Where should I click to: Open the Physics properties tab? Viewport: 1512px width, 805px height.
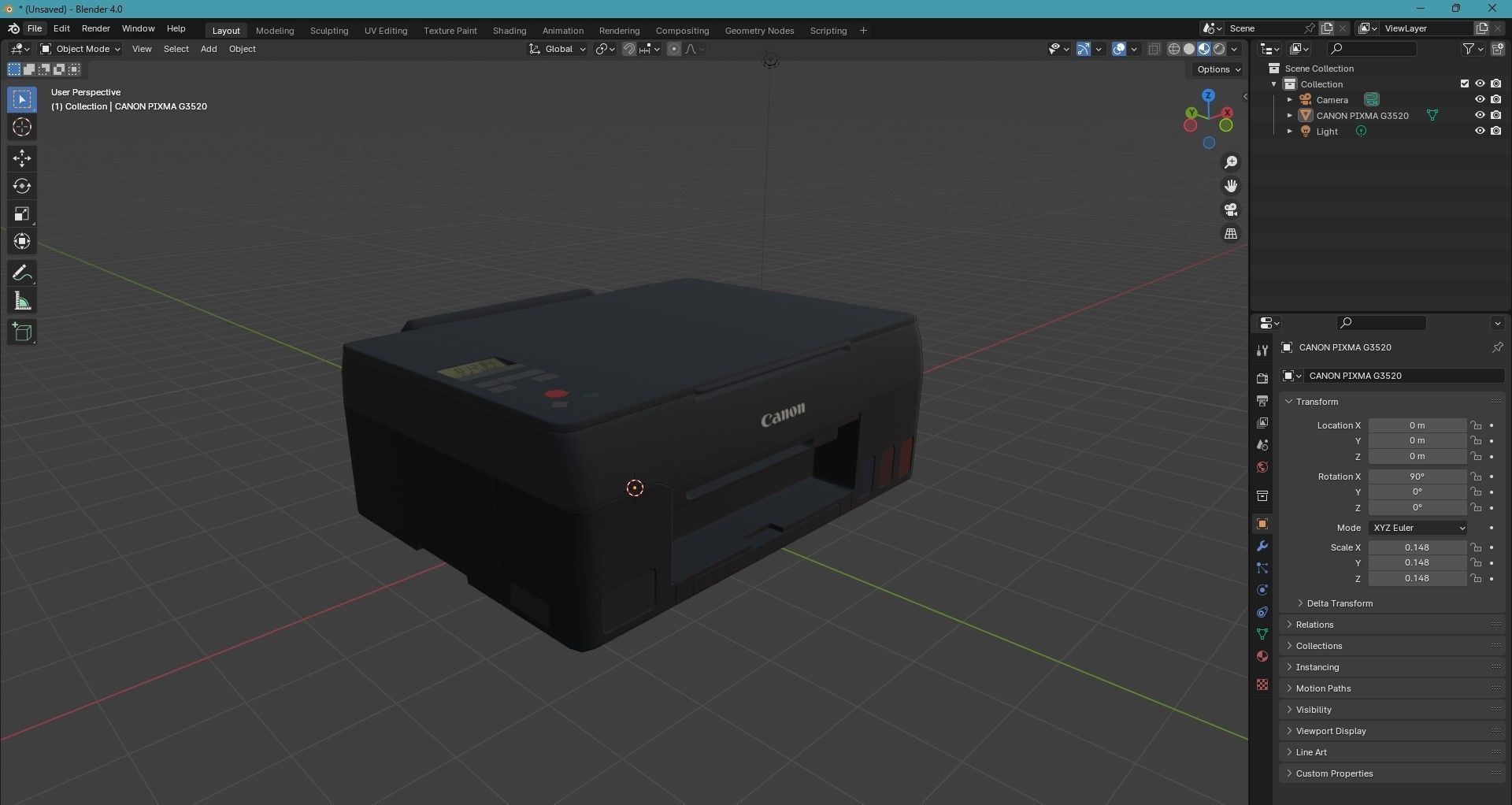(1262, 590)
